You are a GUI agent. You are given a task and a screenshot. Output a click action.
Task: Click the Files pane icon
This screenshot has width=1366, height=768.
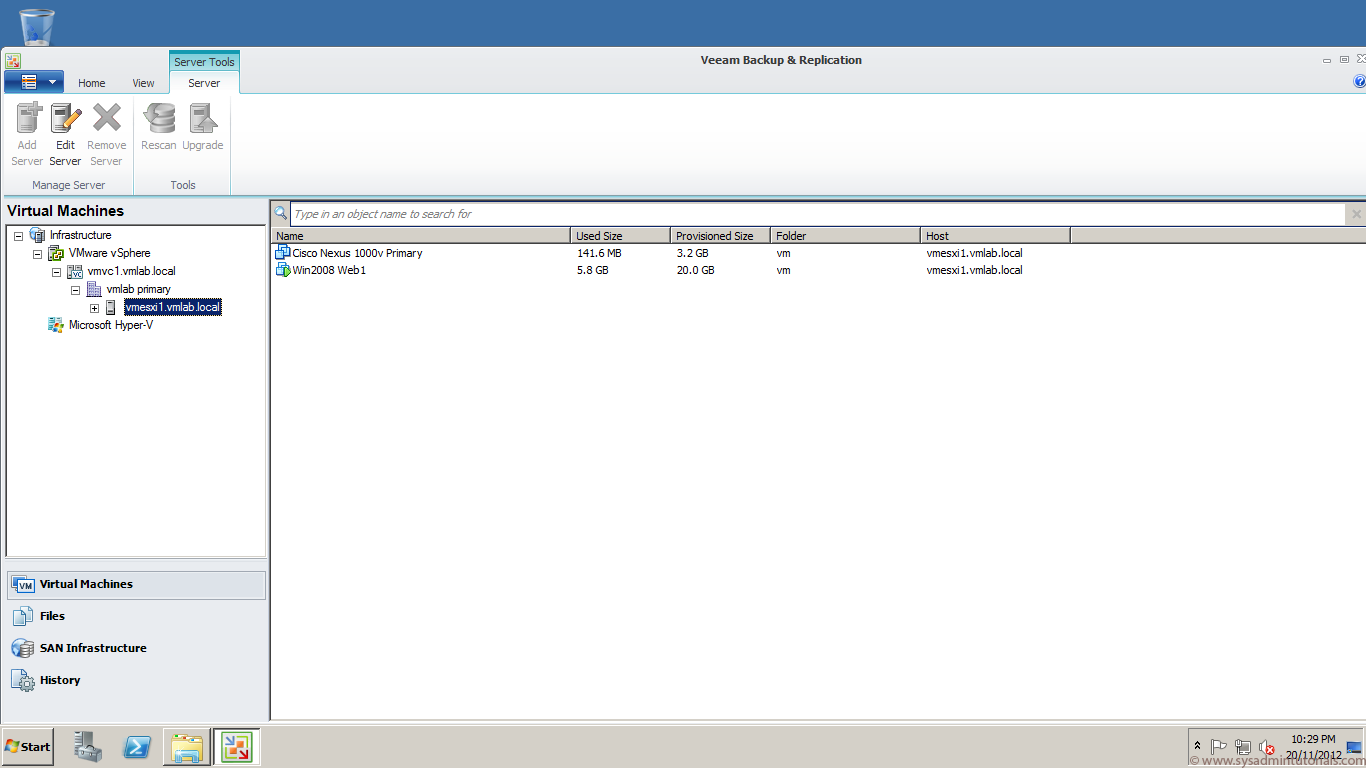tap(23, 616)
